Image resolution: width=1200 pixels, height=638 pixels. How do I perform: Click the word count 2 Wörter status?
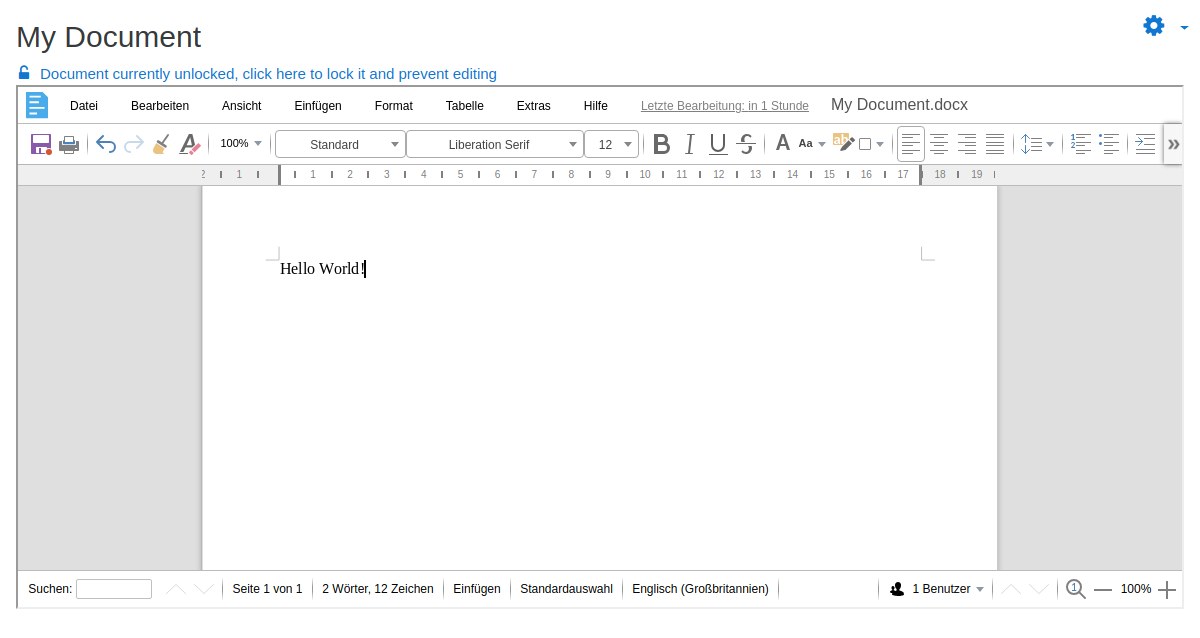(378, 589)
